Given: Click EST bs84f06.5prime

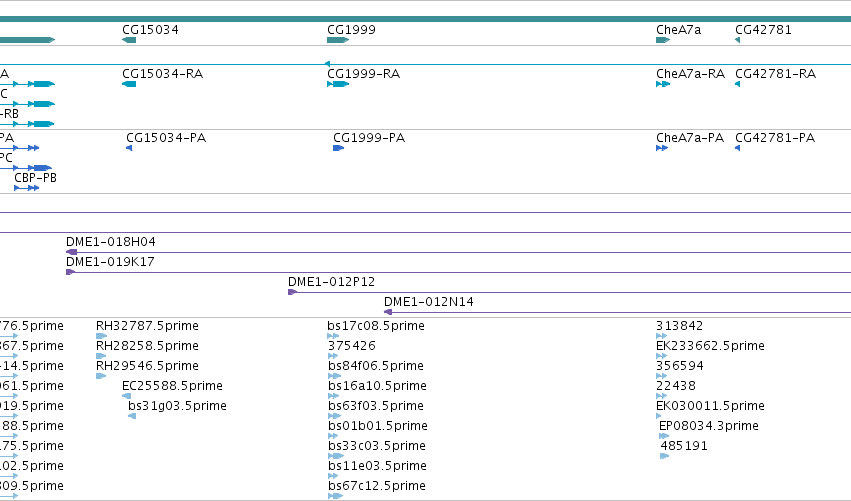Looking at the screenshot, I should tap(376, 366).
